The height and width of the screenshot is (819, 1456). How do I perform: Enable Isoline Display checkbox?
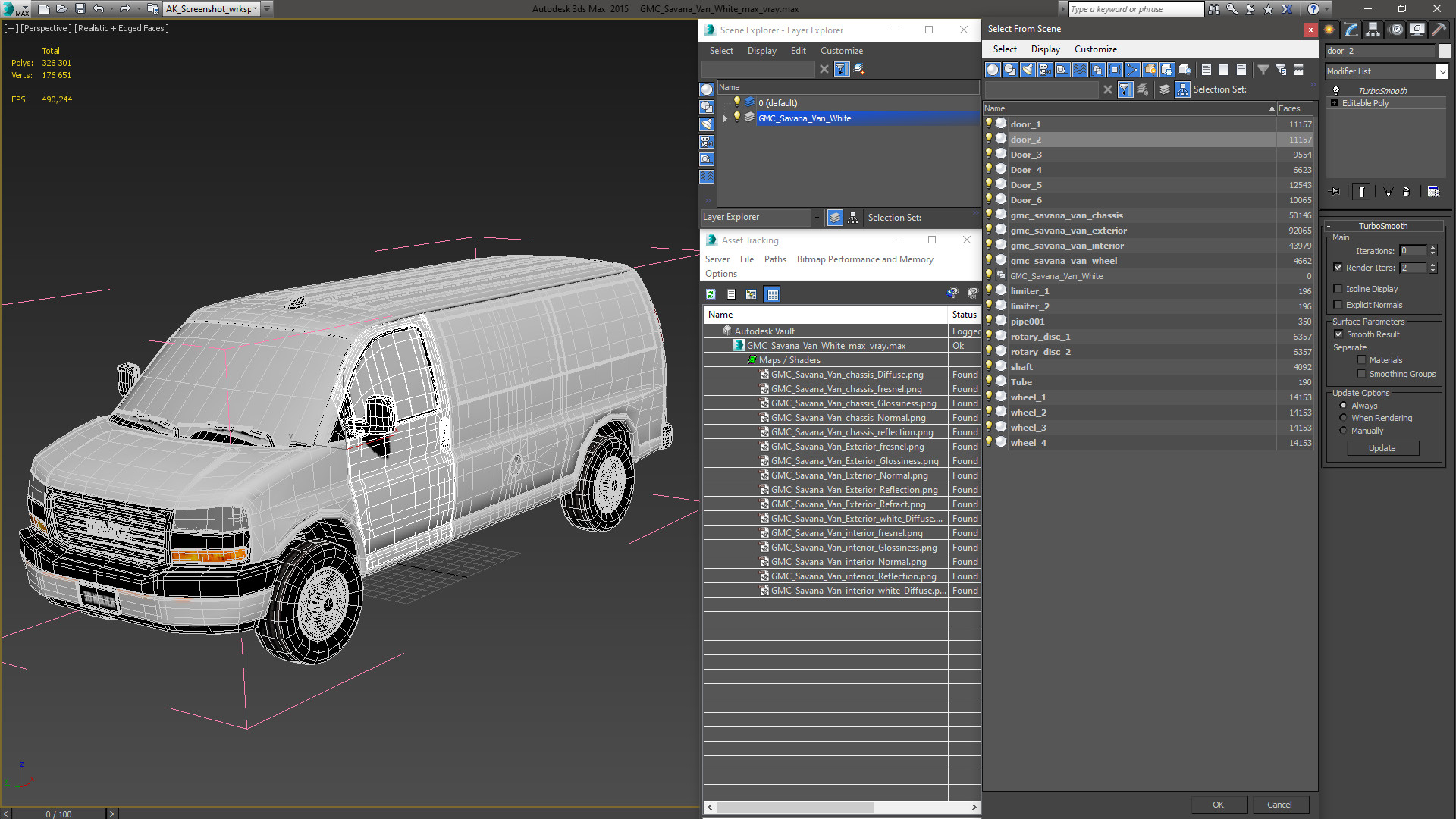coord(1338,289)
